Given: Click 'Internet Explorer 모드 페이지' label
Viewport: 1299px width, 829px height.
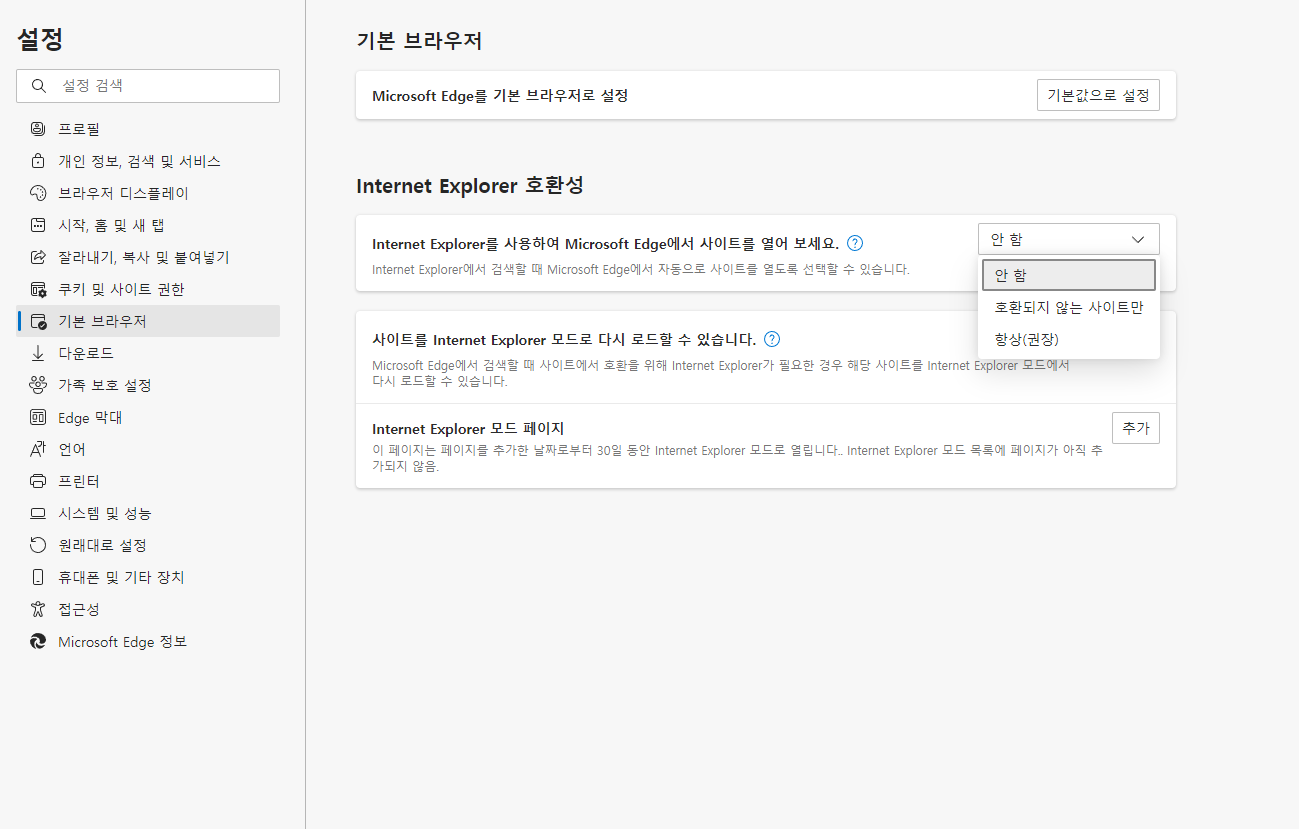Looking at the screenshot, I should (468, 429).
